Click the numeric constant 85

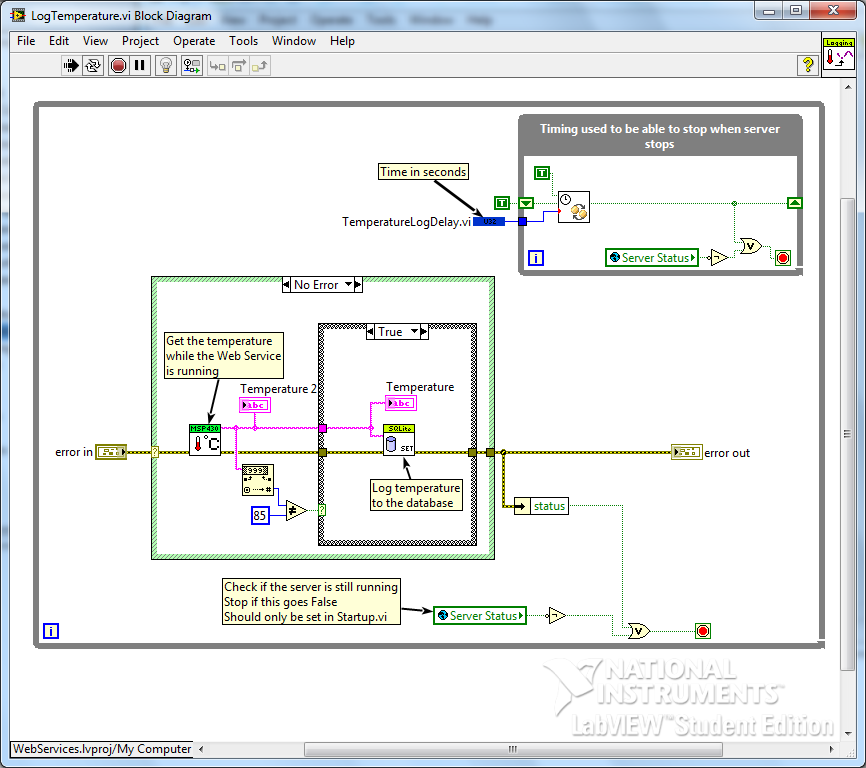(x=260, y=516)
